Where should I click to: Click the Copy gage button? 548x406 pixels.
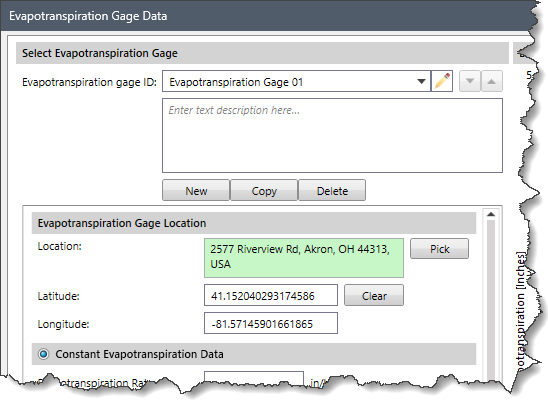tap(264, 190)
